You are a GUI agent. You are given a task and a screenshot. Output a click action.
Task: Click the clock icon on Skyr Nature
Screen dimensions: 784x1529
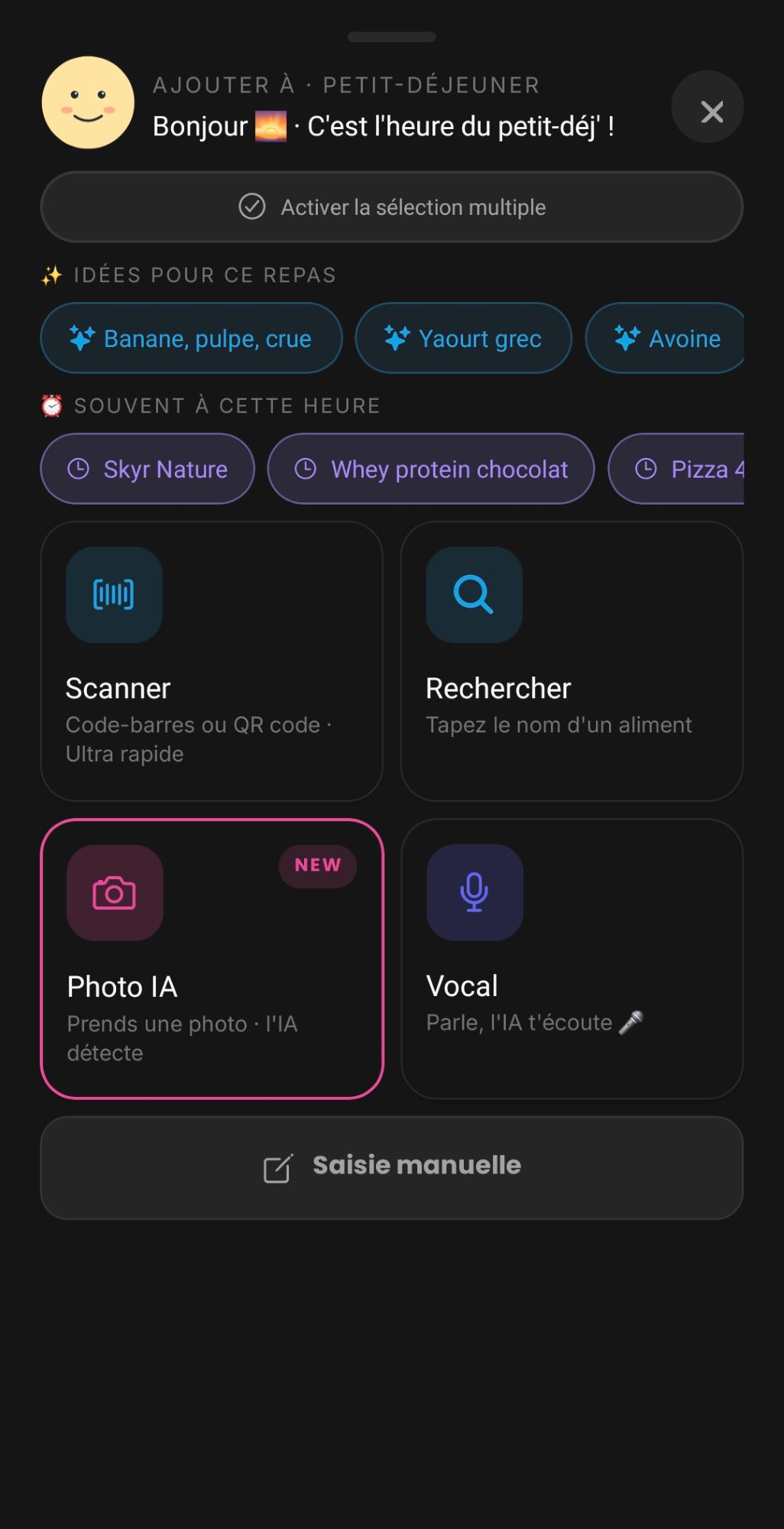click(79, 469)
